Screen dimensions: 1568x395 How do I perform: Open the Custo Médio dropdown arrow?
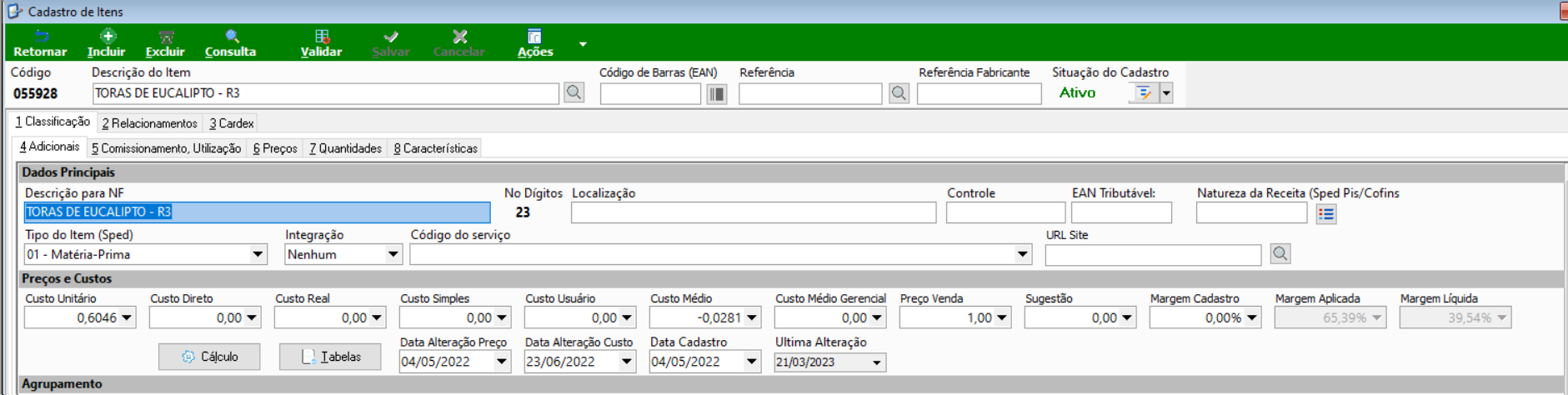click(x=752, y=317)
